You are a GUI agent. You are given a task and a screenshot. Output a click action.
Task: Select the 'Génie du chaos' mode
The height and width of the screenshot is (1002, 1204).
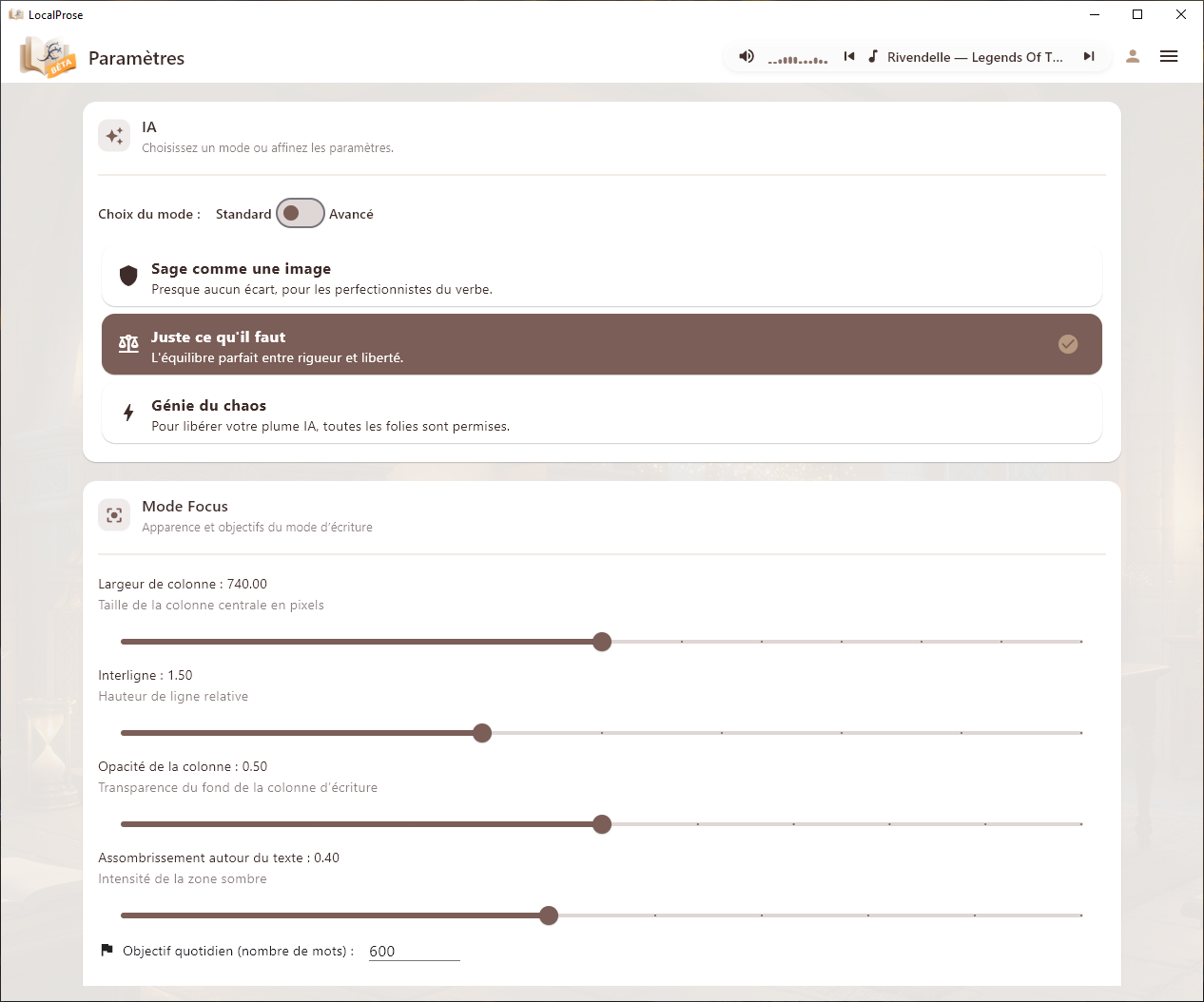pyautogui.click(x=601, y=414)
